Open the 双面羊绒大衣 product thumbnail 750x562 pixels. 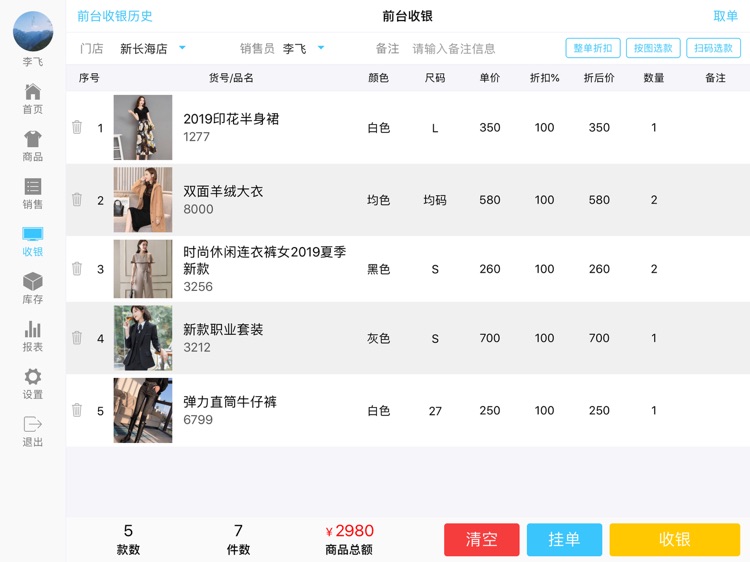pyautogui.click(x=143, y=199)
